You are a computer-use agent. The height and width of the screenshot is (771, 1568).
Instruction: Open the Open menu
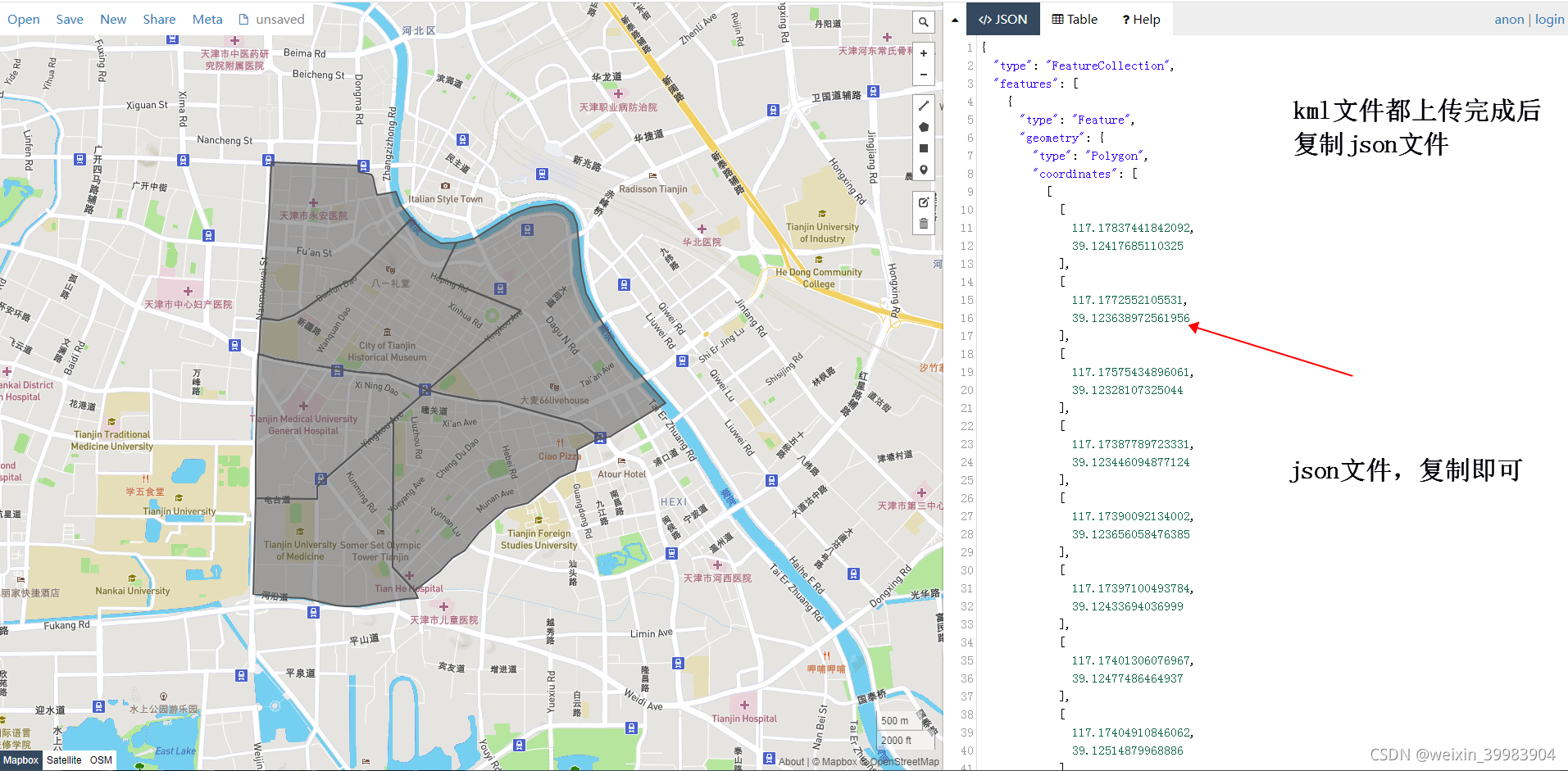pos(23,19)
